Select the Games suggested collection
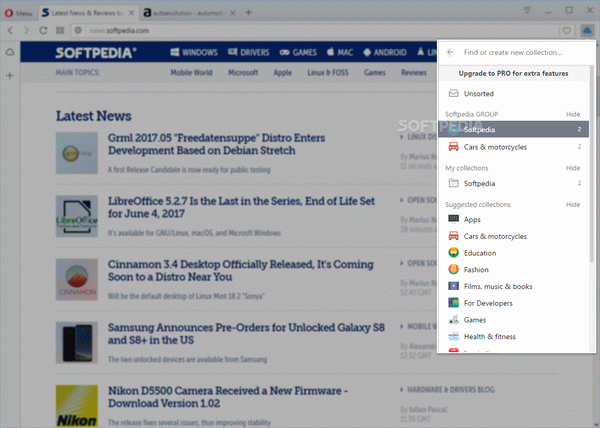600x428 pixels. click(513, 320)
